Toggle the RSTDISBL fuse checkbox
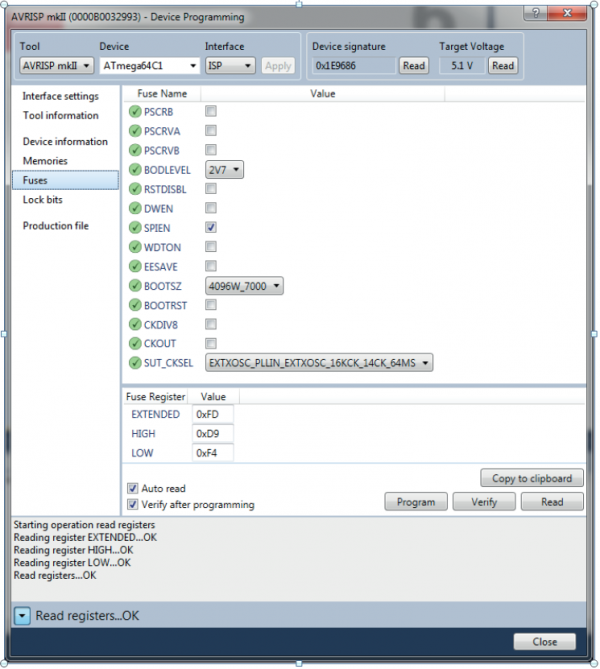The image size is (600, 669). click(x=211, y=189)
